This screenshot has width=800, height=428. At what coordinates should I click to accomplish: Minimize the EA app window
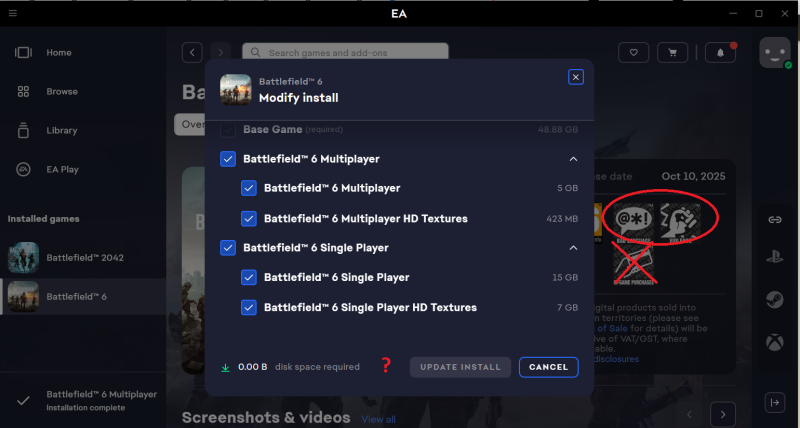(733, 13)
